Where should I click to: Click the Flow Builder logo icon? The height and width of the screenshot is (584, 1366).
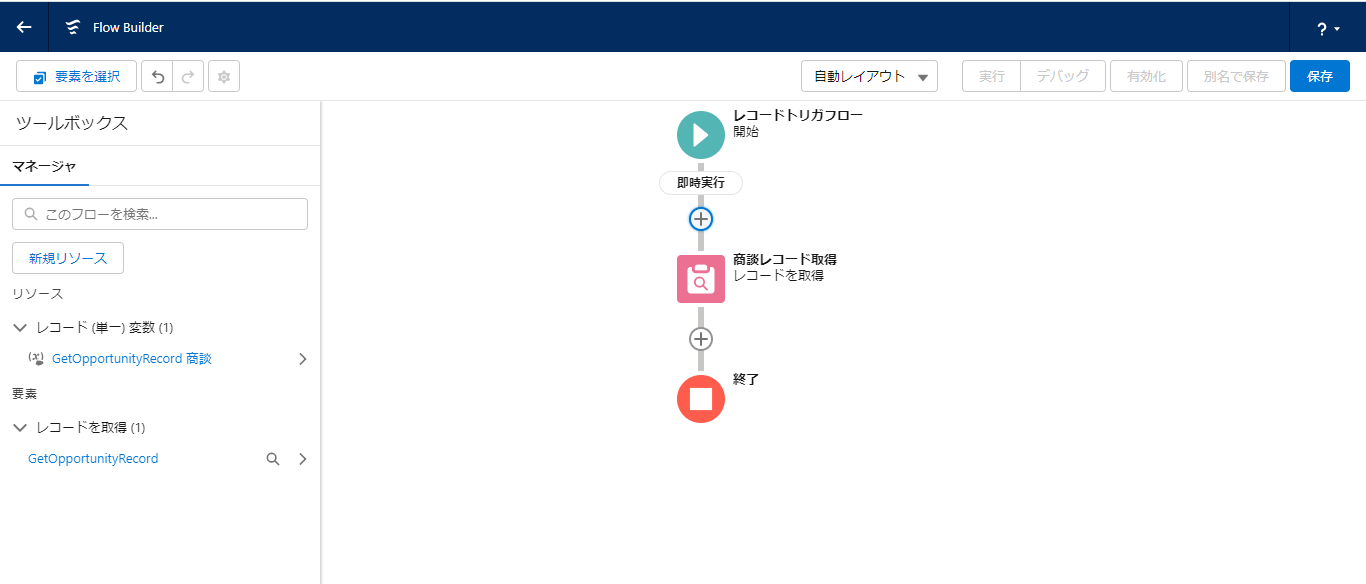[73, 27]
